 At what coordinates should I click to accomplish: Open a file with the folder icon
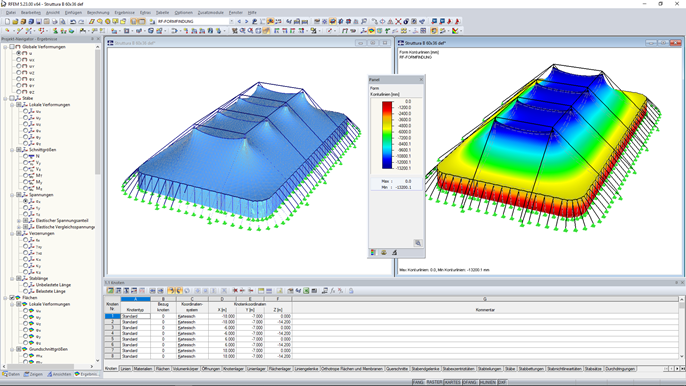click(x=15, y=21)
